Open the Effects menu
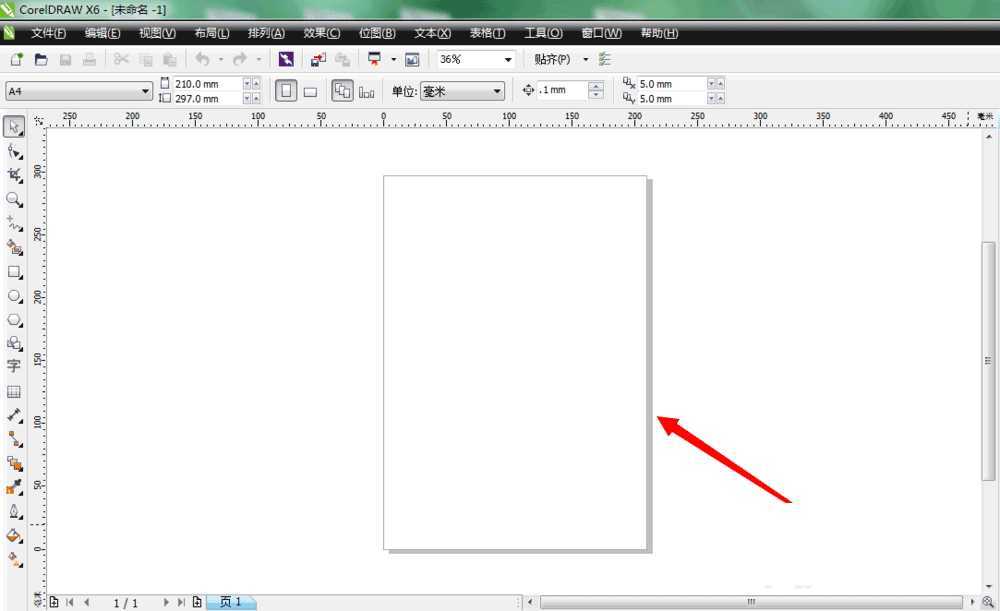 (322, 33)
